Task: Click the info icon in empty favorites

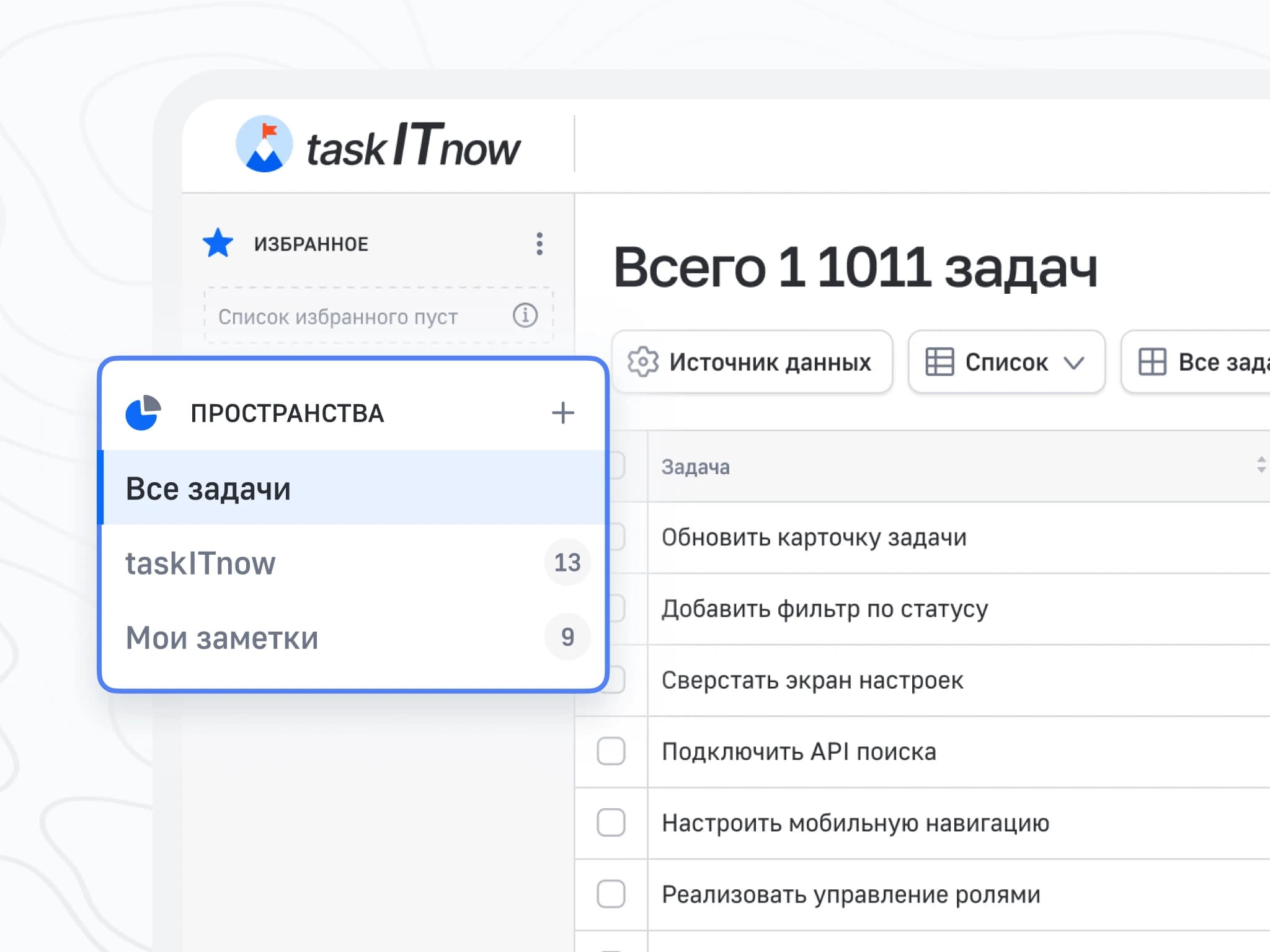Action: pyautogui.click(x=525, y=315)
